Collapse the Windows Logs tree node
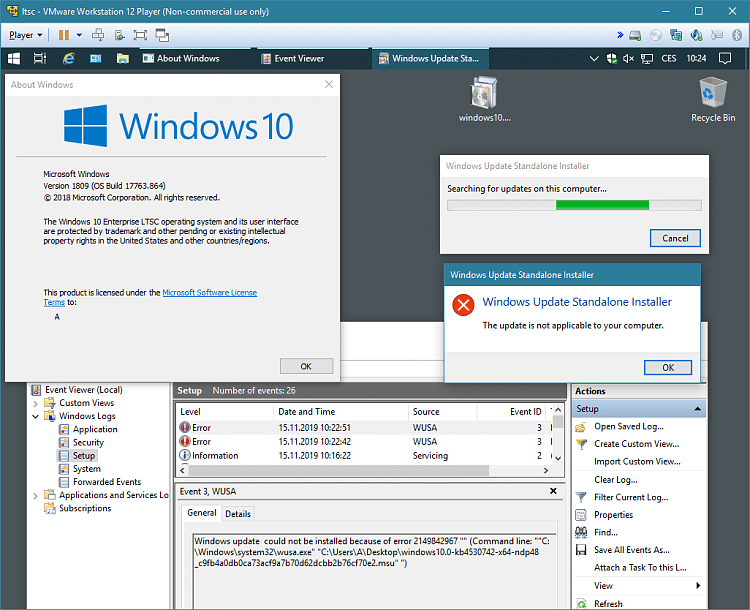The width and height of the screenshot is (750, 610). 35,416
